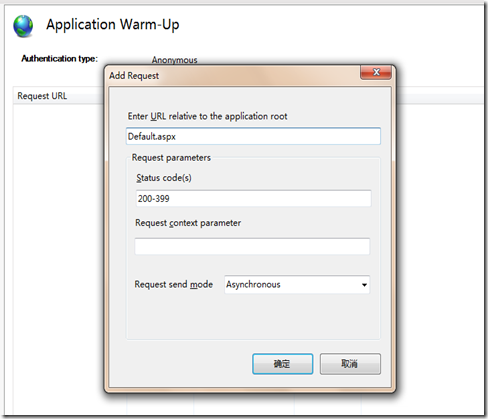Click the 取消 (Cancel) button
Screen dimensions: 488x419
pyautogui.click(x=350, y=364)
